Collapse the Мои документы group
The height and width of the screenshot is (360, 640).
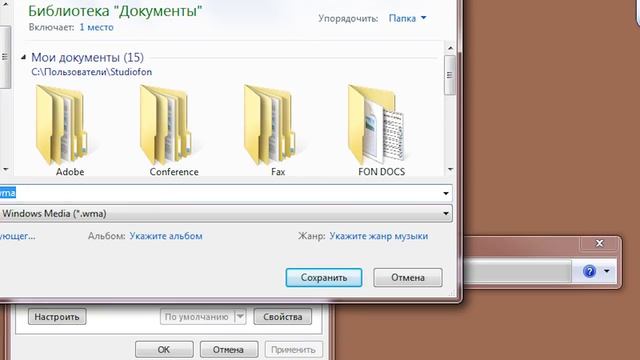tap(23, 58)
